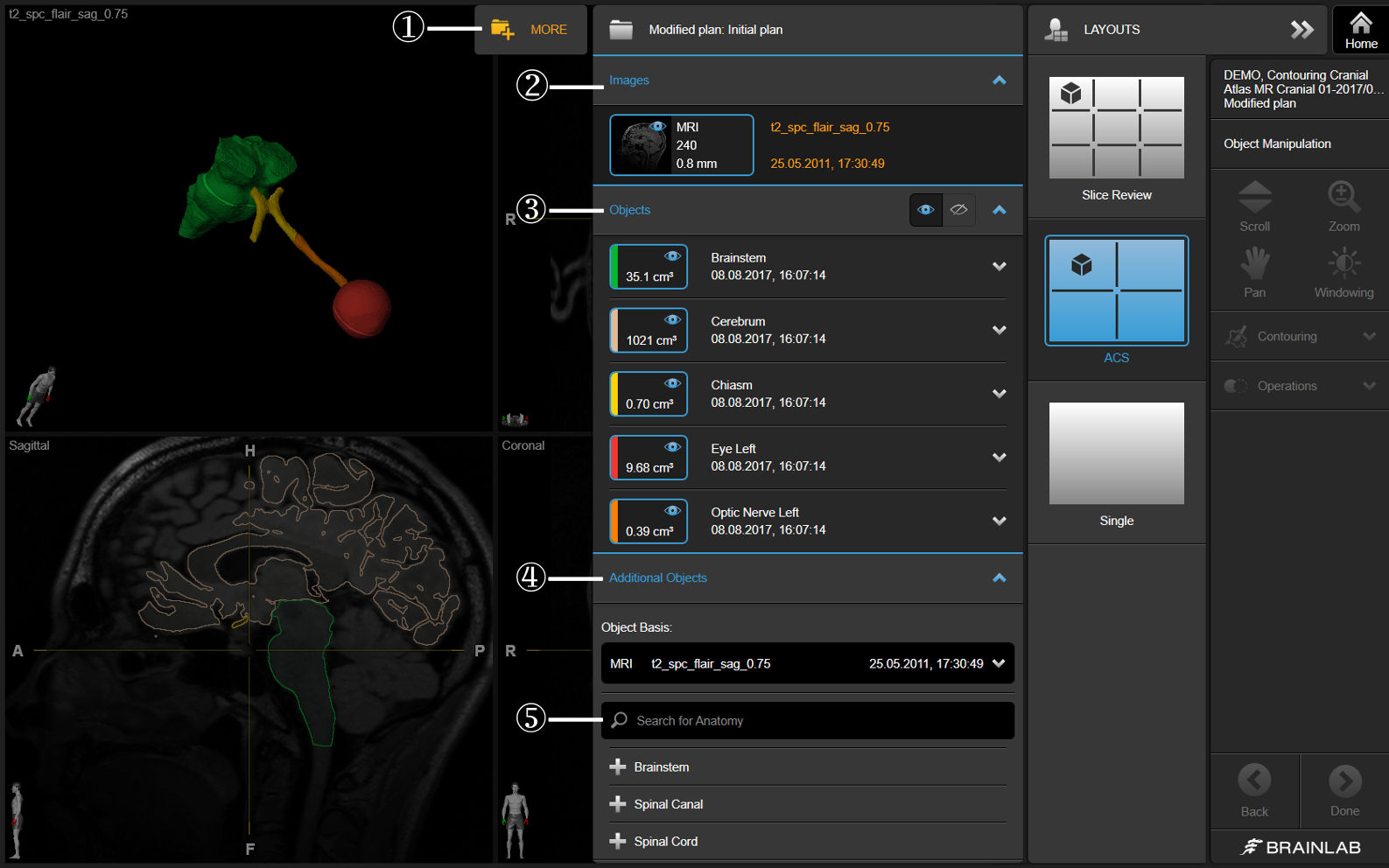Show all objects with the eye button
This screenshot has height=868, width=1389.
click(x=926, y=210)
